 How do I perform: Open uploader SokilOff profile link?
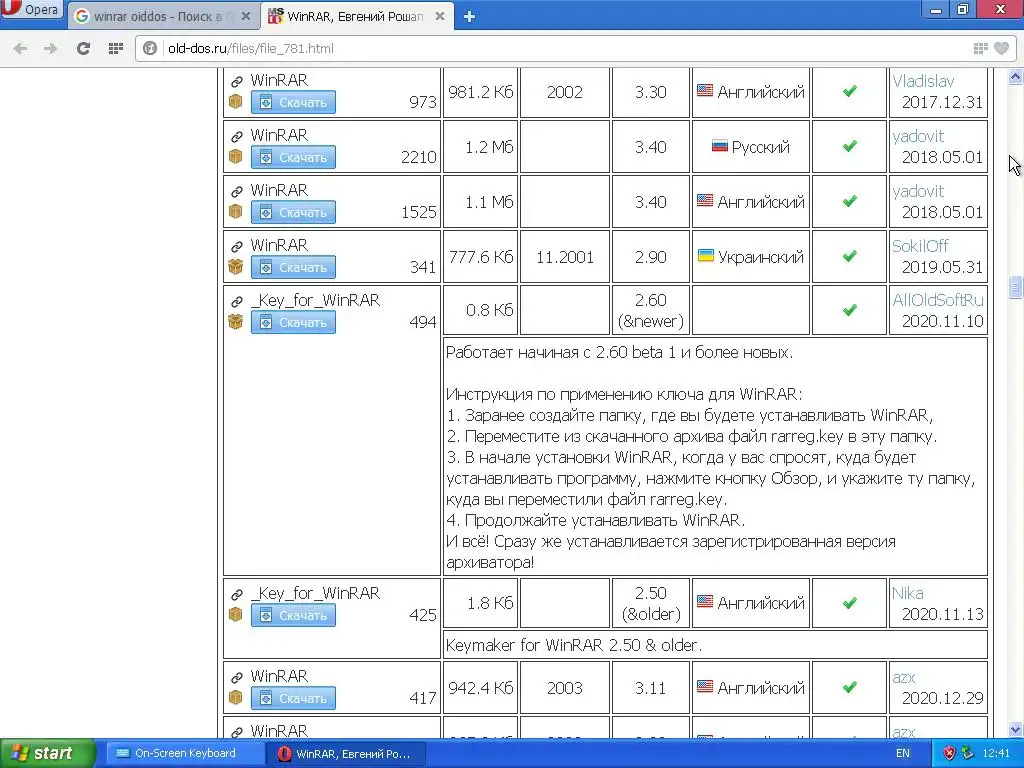click(x=920, y=246)
